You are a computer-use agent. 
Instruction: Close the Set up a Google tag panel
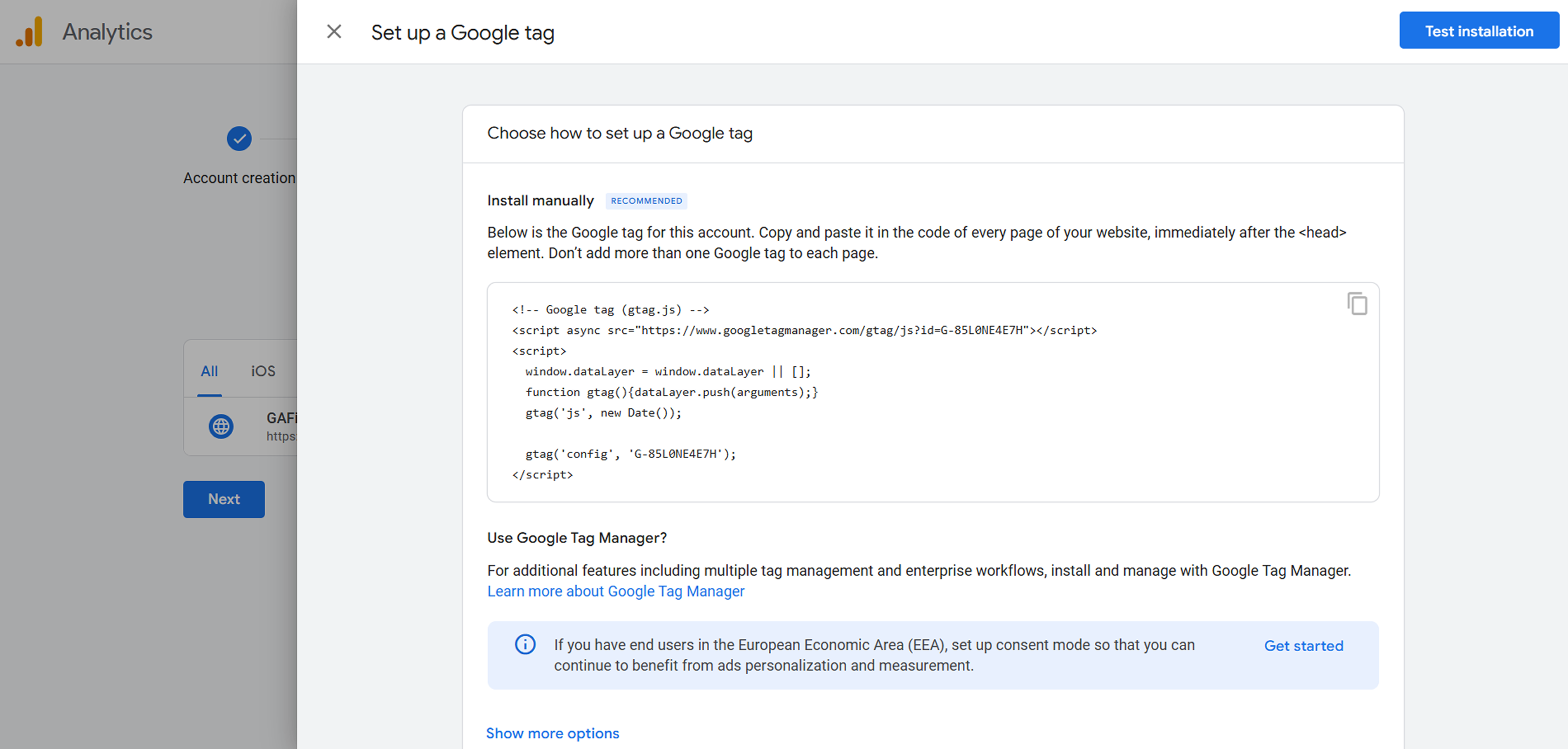334,32
